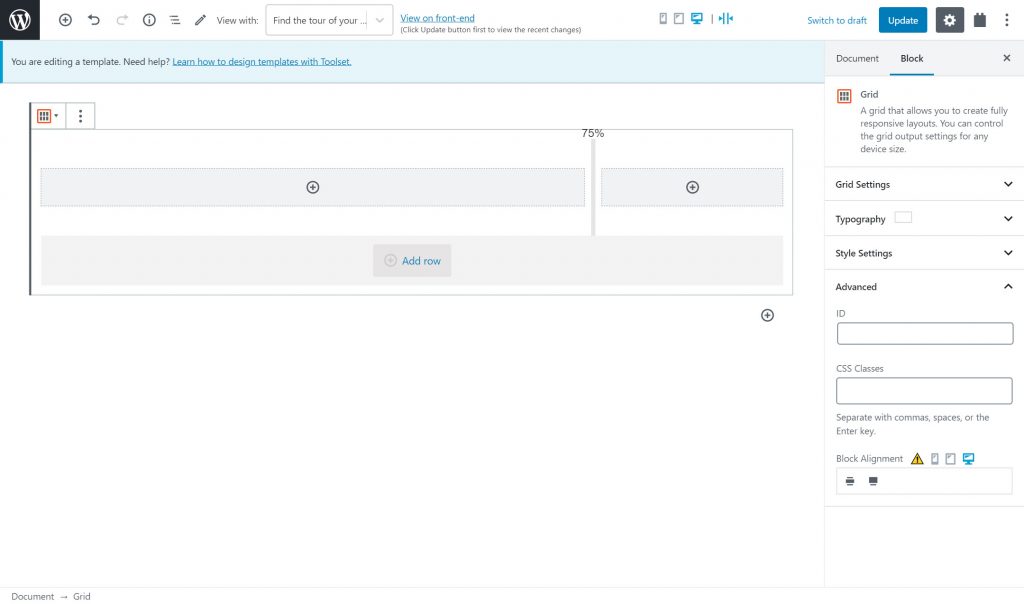The height and width of the screenshot is (604, 1024).
Task: Undo the last change
Action: pos(94,20)
